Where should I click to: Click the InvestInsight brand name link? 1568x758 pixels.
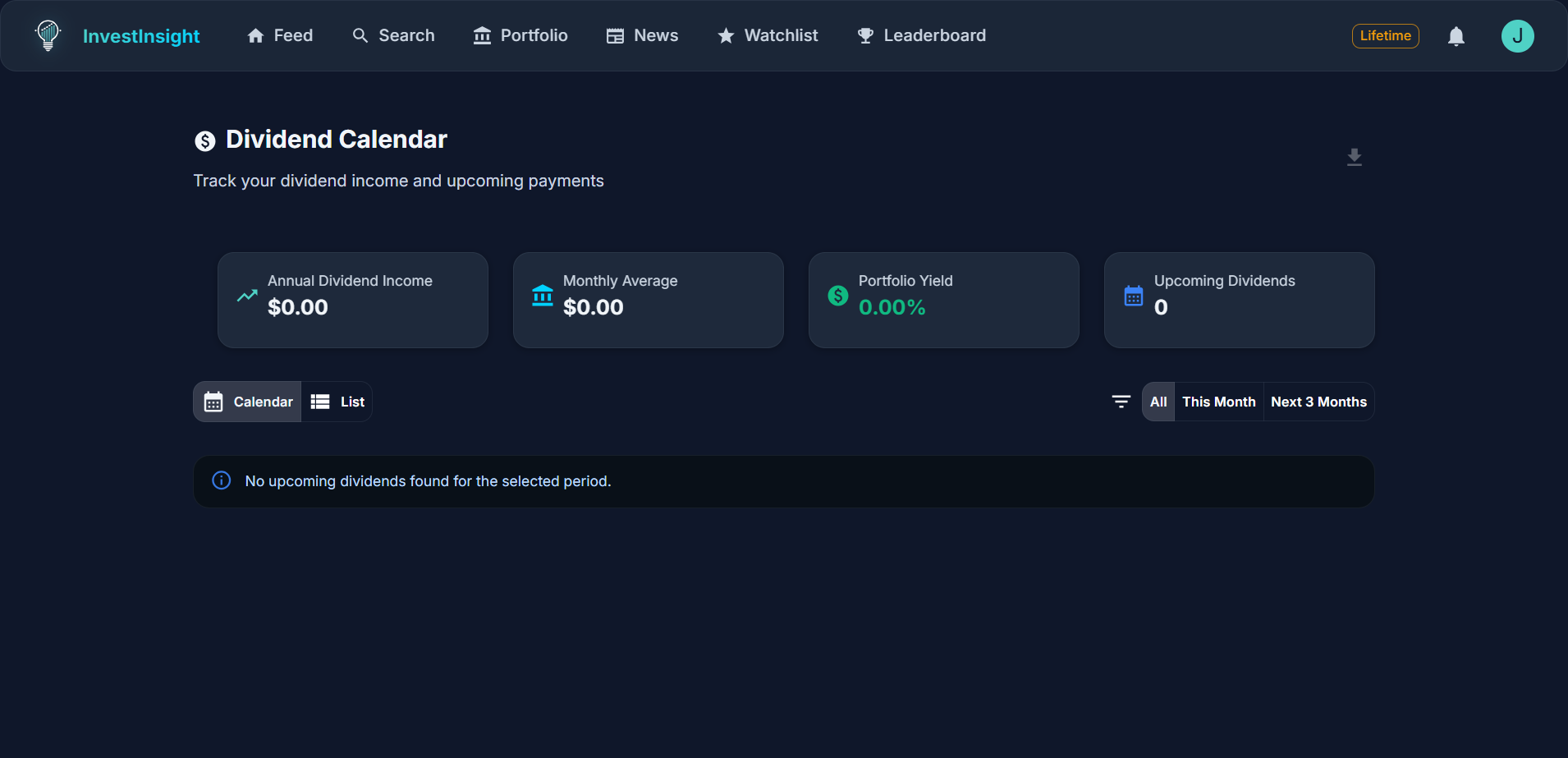[x=141, y=36]
